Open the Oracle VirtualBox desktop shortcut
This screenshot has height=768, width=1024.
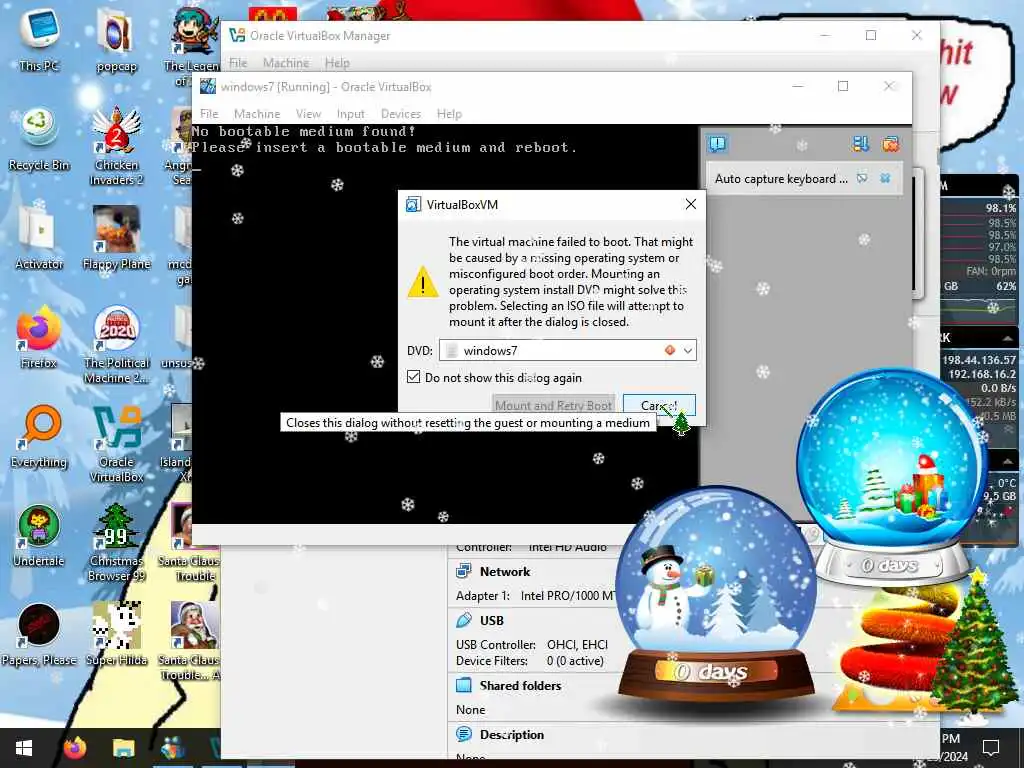pyautogui.click(x=116, y=444)
